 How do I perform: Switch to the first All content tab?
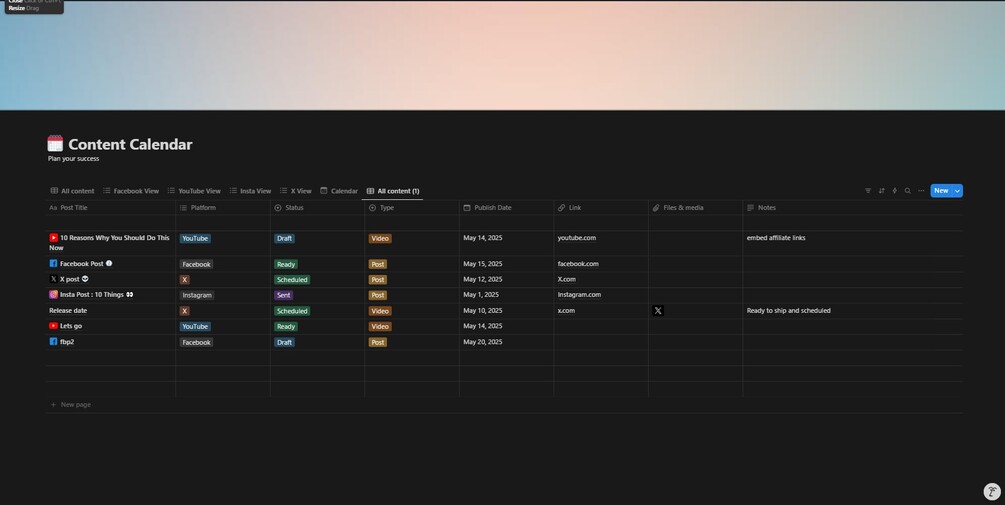[x=72, y=191]
